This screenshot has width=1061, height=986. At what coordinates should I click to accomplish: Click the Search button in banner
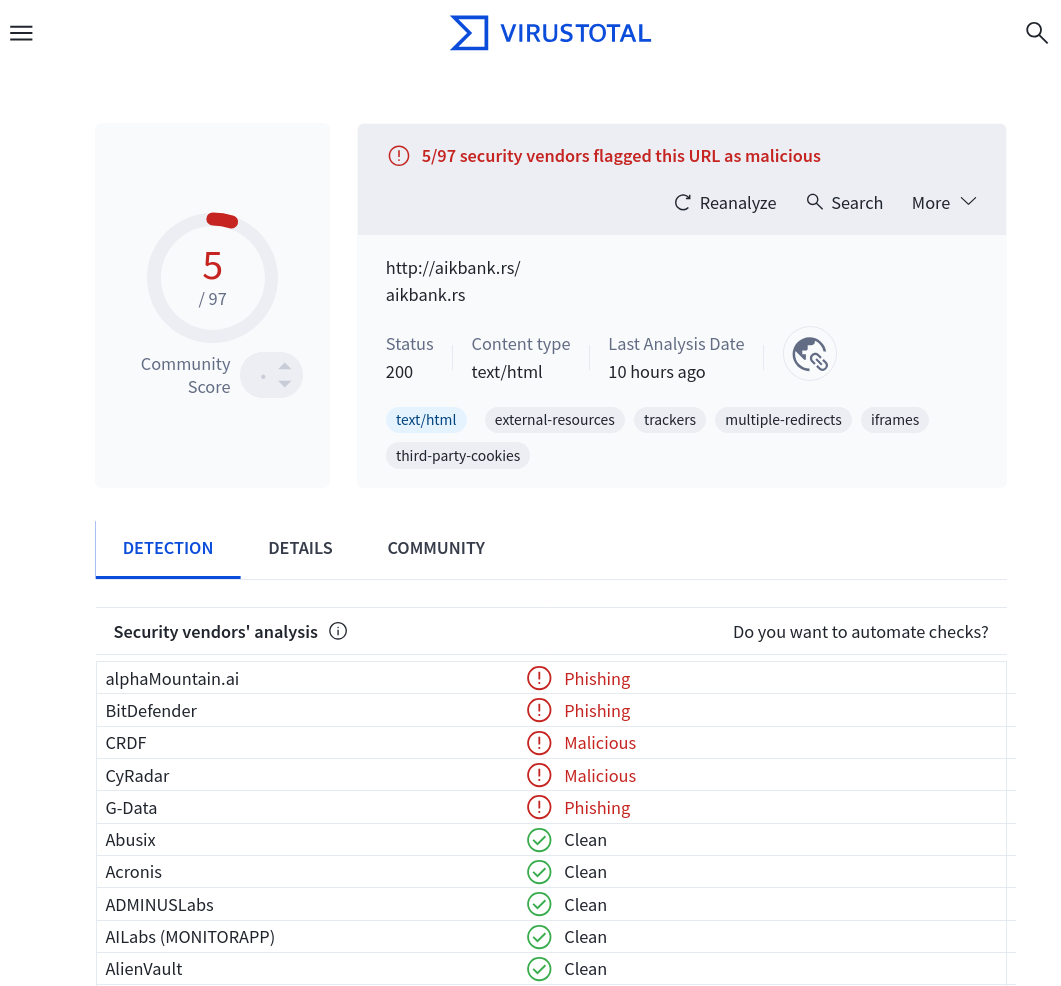coord(844,202)
